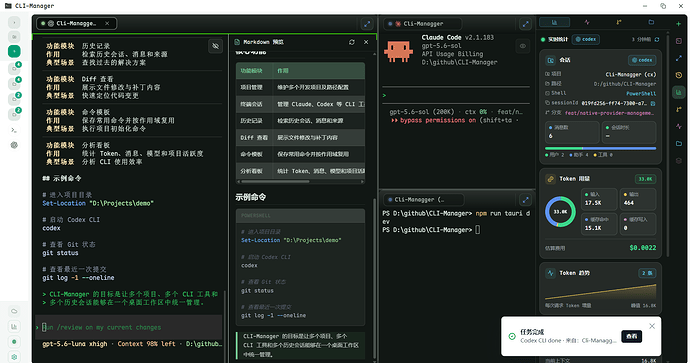Click the 33.8K badge on Token usage card

click(x=645, y=179)
